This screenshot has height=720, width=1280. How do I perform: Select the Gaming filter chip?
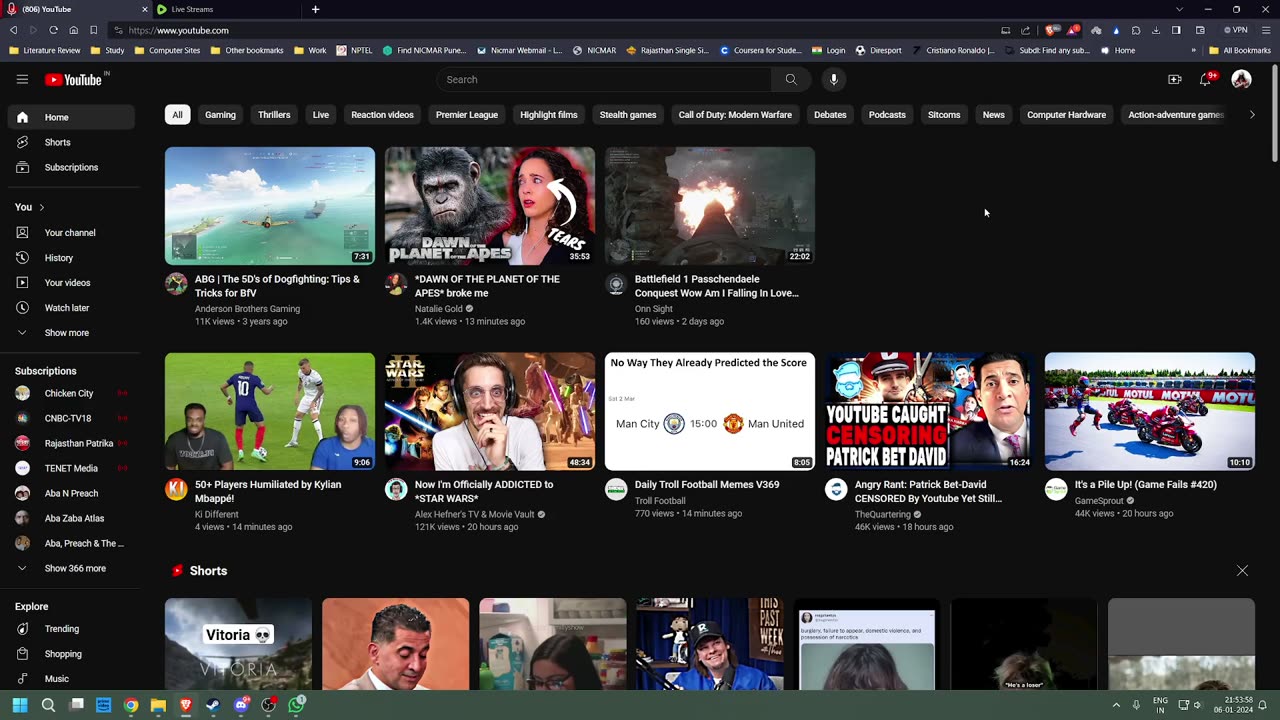click(220, 115)
